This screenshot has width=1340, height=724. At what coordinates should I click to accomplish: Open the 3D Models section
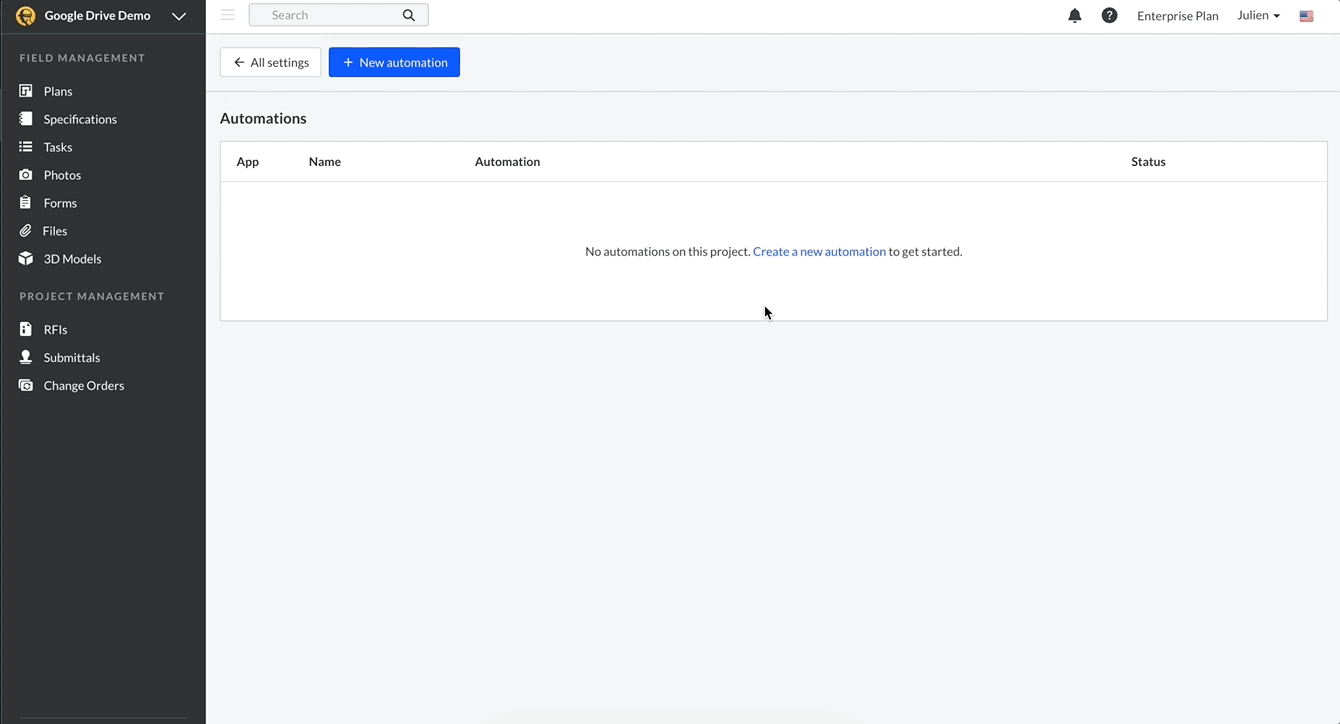(71, 258)
